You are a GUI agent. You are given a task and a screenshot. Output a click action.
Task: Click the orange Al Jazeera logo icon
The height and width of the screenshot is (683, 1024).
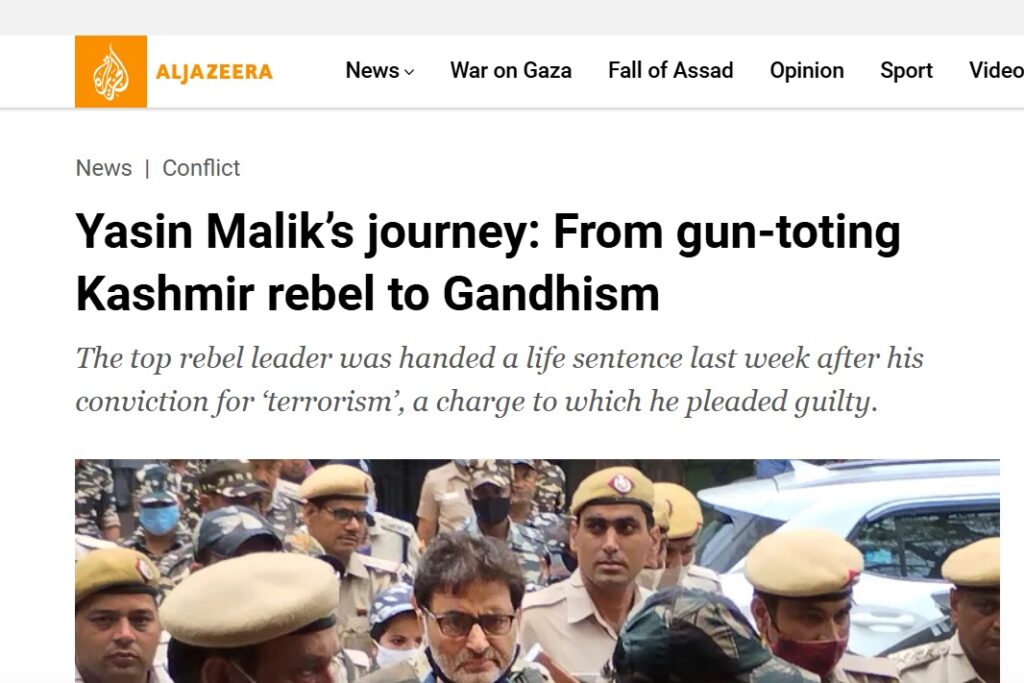point(110,71)
